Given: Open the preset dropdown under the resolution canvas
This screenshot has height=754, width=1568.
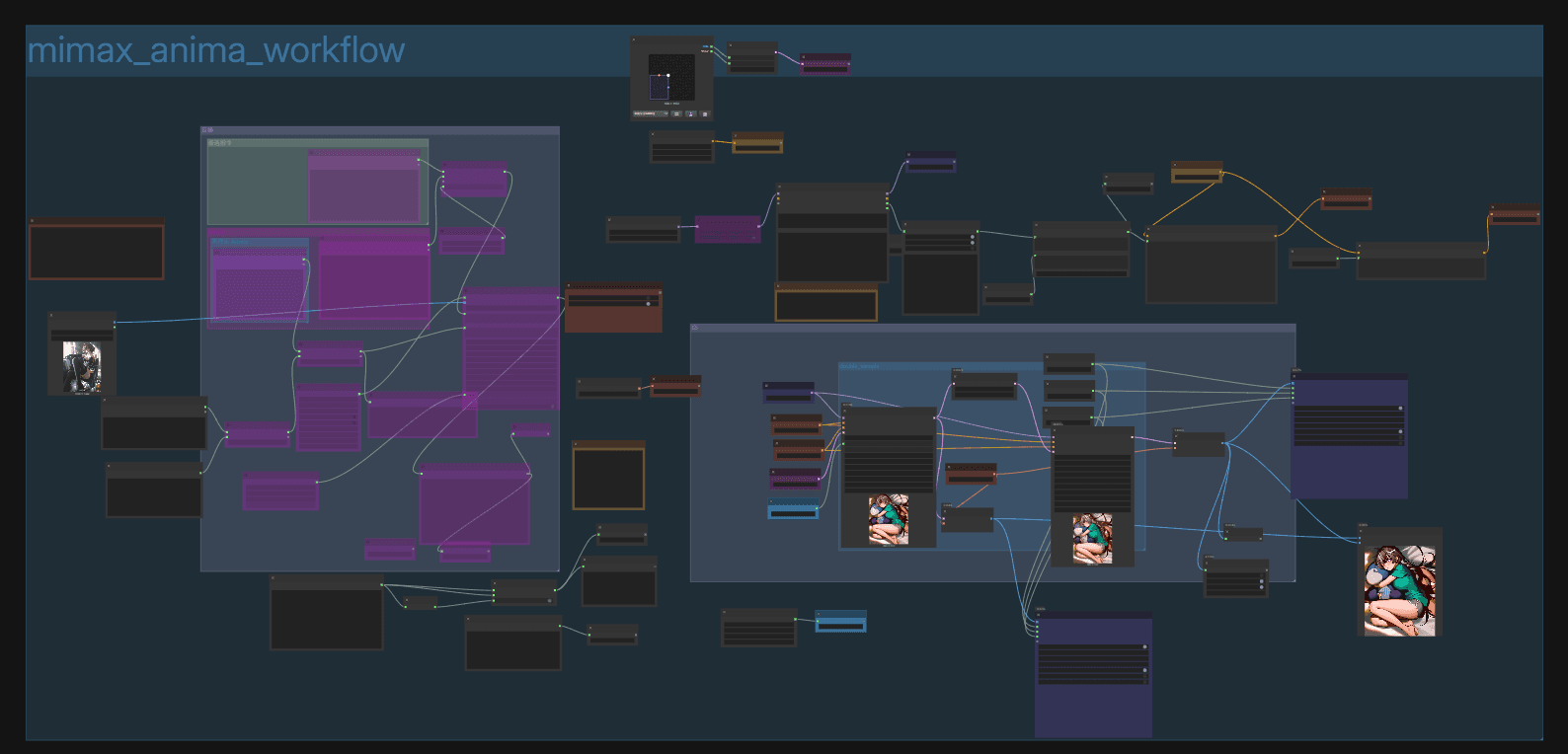Looking at the screenshot, I should pos(651,113).
